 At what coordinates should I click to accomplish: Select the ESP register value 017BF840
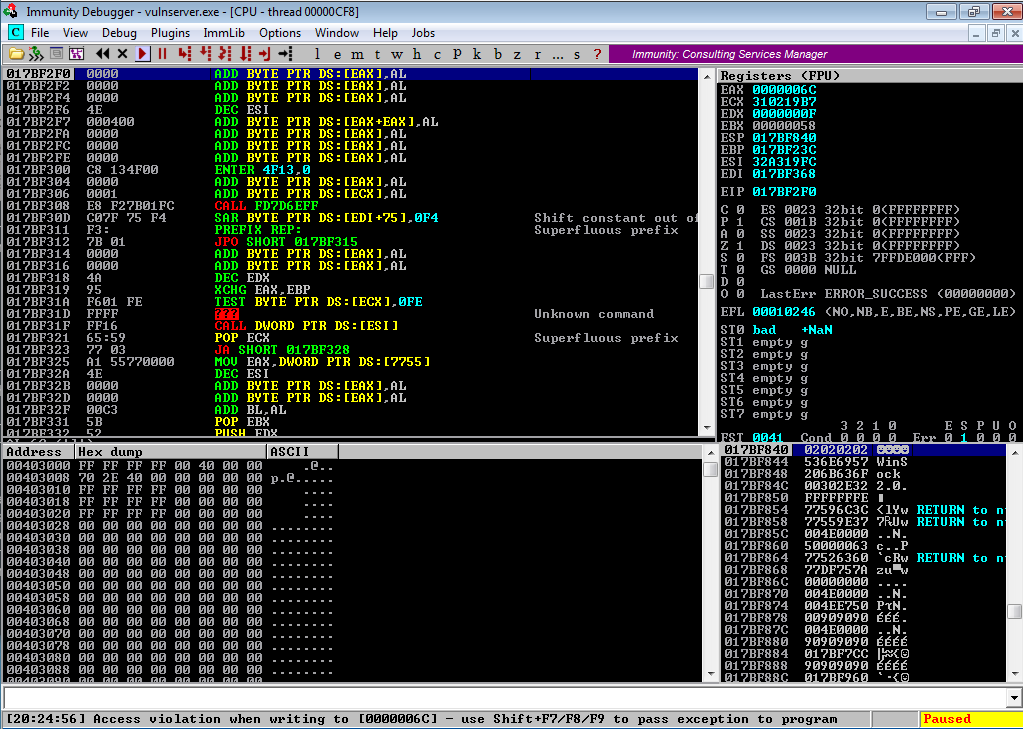point(784,138)
